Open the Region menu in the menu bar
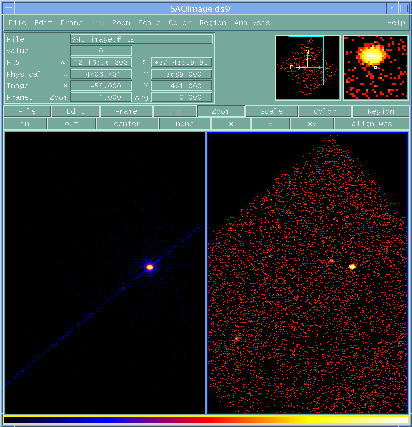Screen dimensions: 412x427 [x=213, y=23]
